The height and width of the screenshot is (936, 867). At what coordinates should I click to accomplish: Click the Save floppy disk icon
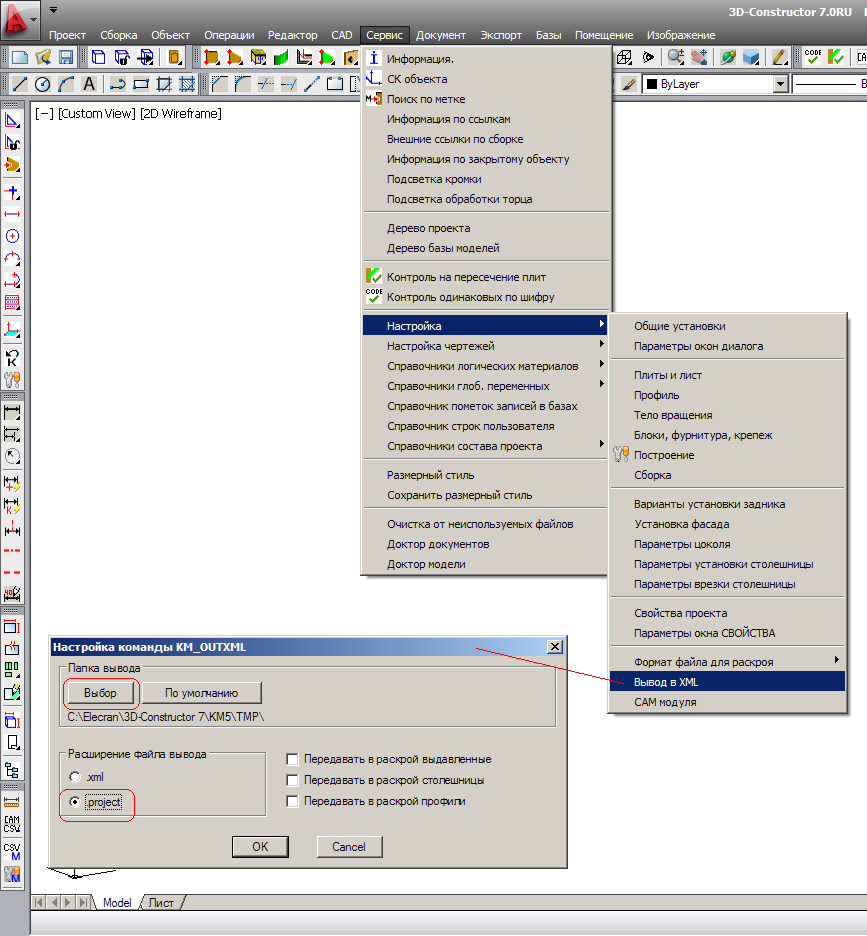pos(66,57)
